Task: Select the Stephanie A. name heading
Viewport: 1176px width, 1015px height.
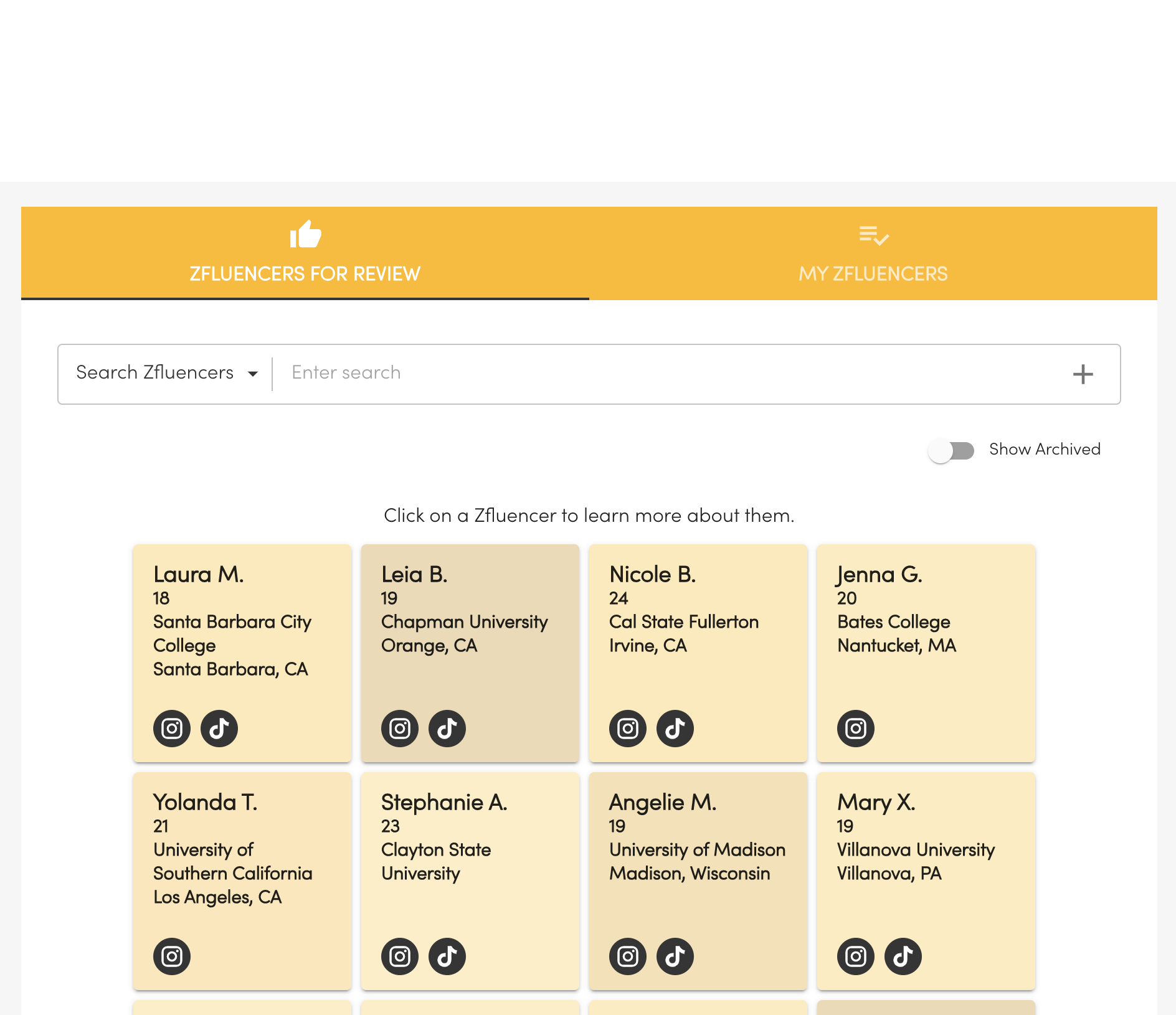Action: pos(444,803)
